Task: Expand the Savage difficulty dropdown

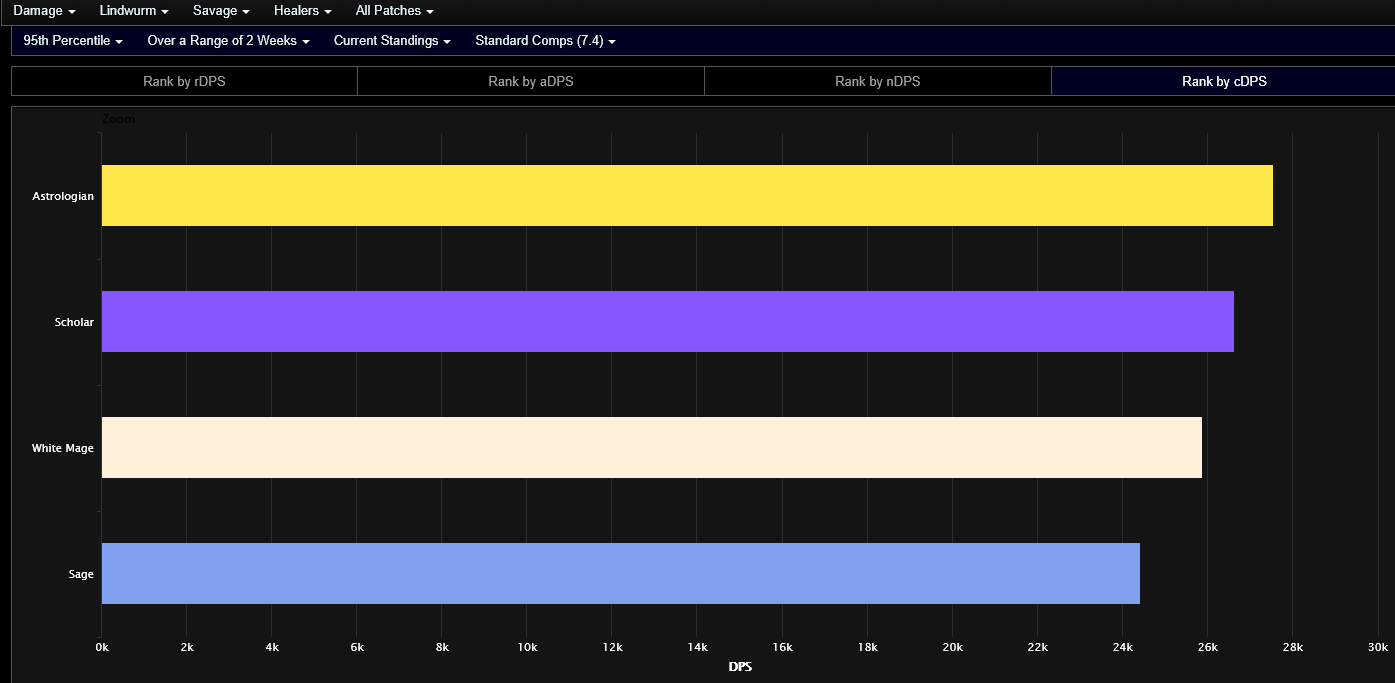Action: coord(221,11)
